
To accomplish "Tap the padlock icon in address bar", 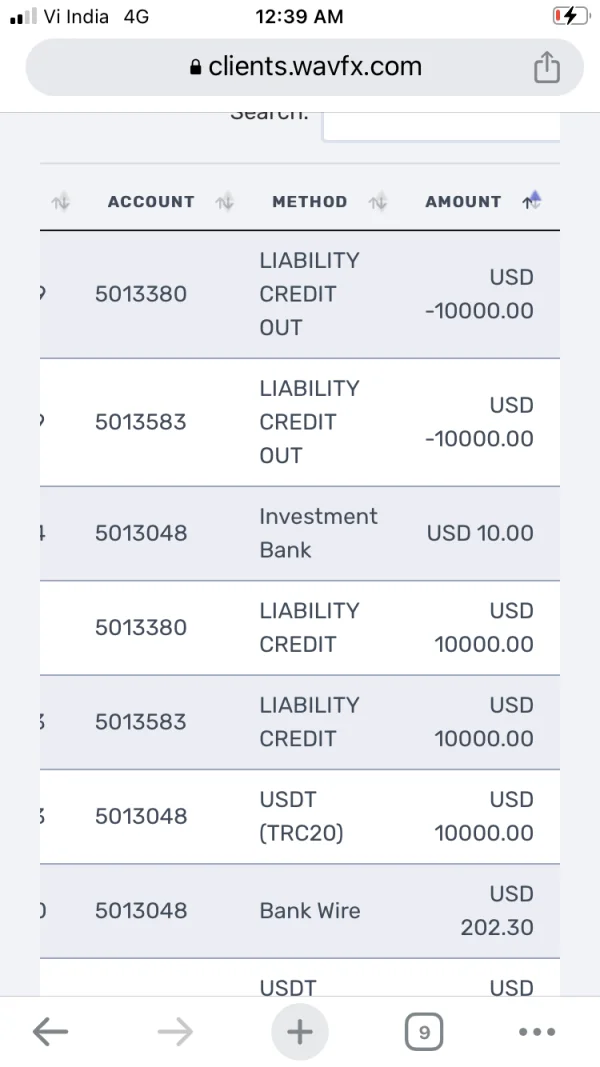I will [196, 68].
